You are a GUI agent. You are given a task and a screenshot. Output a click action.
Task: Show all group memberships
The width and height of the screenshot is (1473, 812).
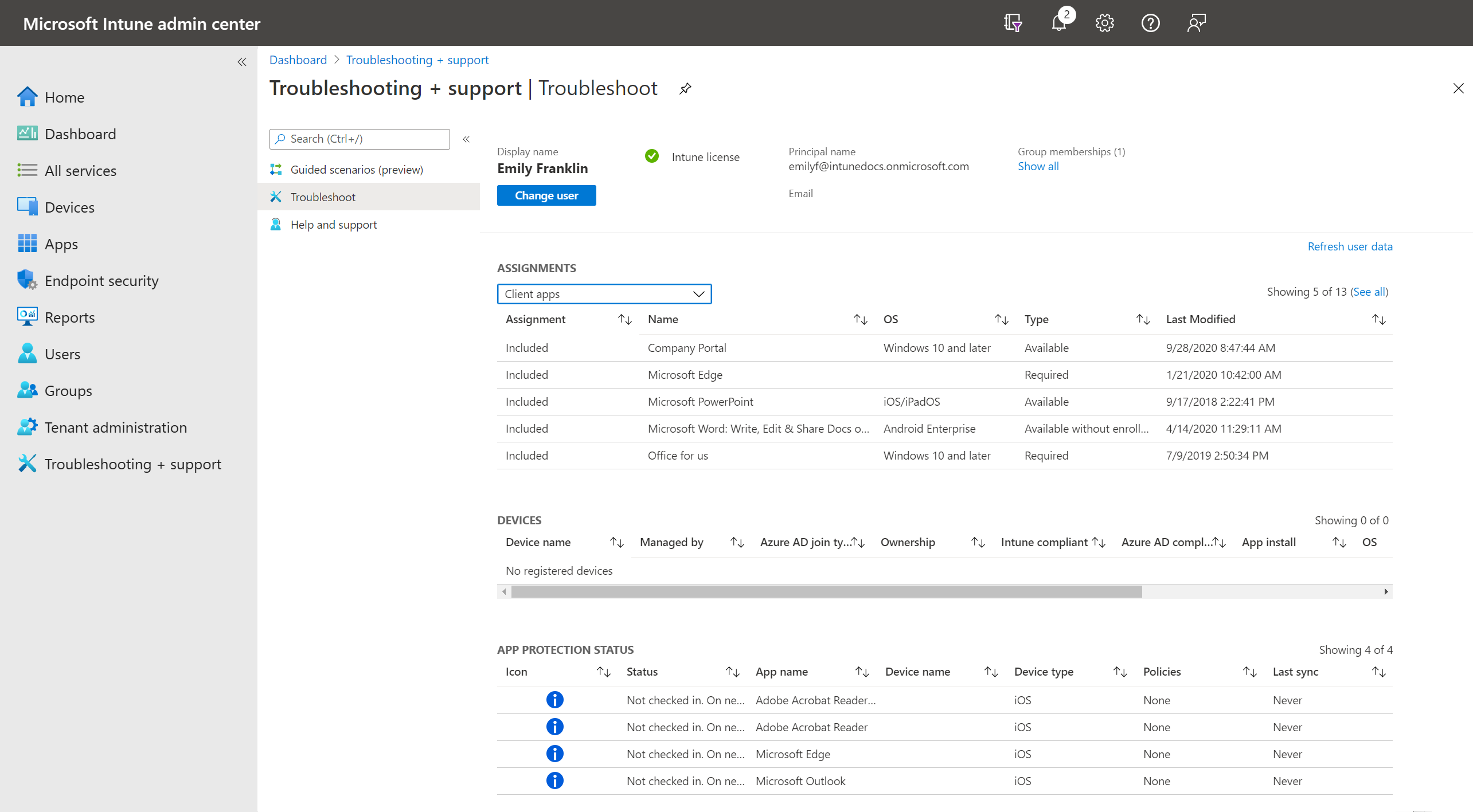[x=1038, y=166]
